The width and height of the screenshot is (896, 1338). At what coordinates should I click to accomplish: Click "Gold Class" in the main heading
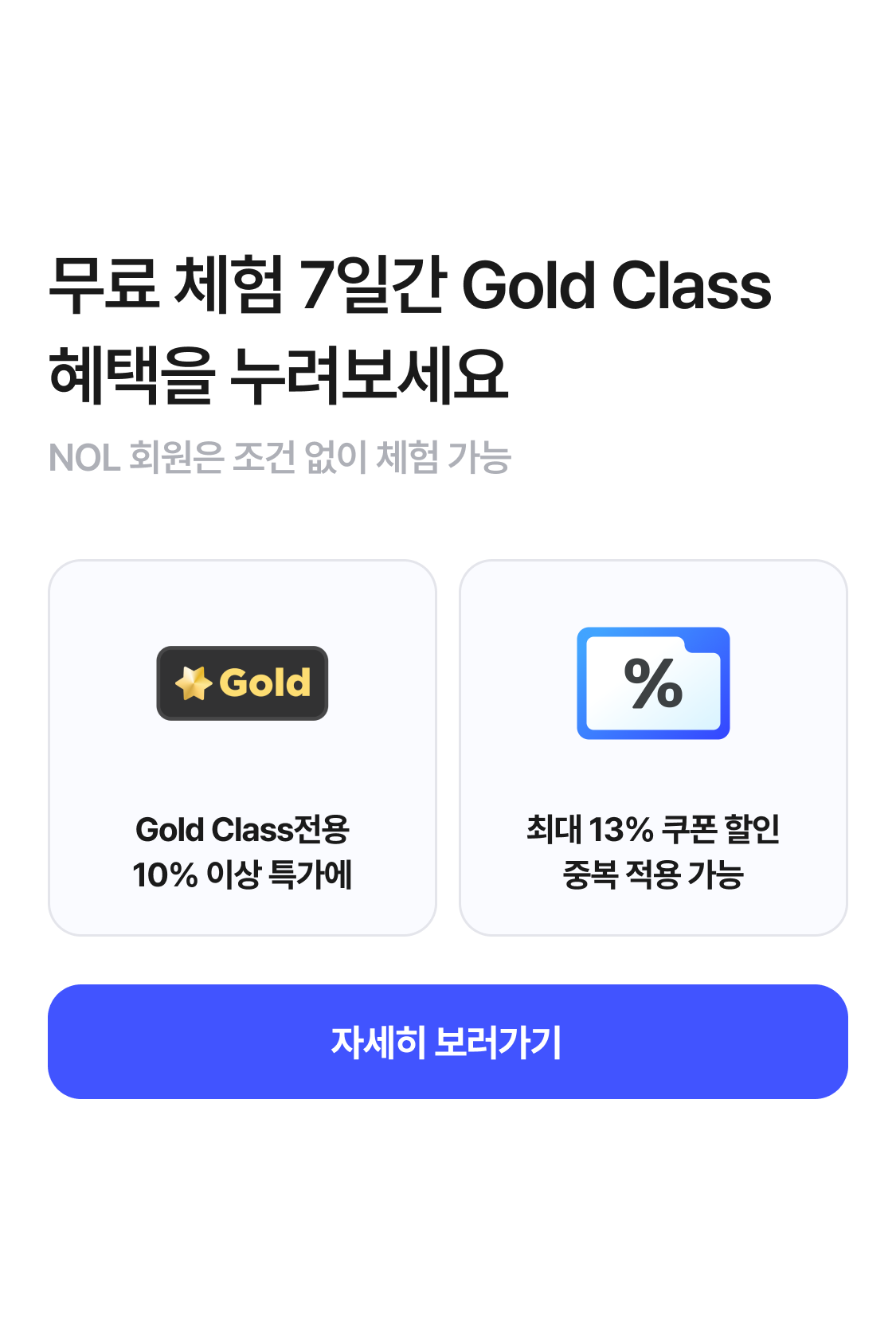(x=616, y=285)
